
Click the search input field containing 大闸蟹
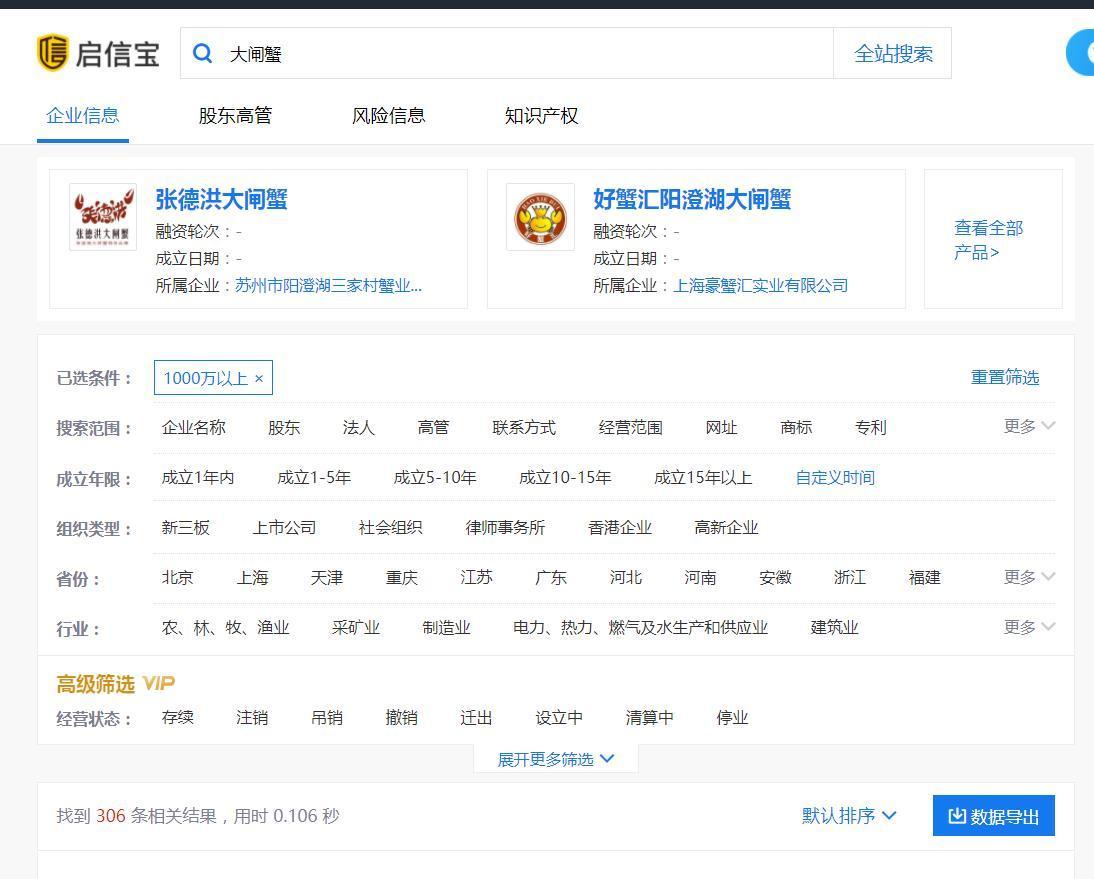tap(520, 53)
